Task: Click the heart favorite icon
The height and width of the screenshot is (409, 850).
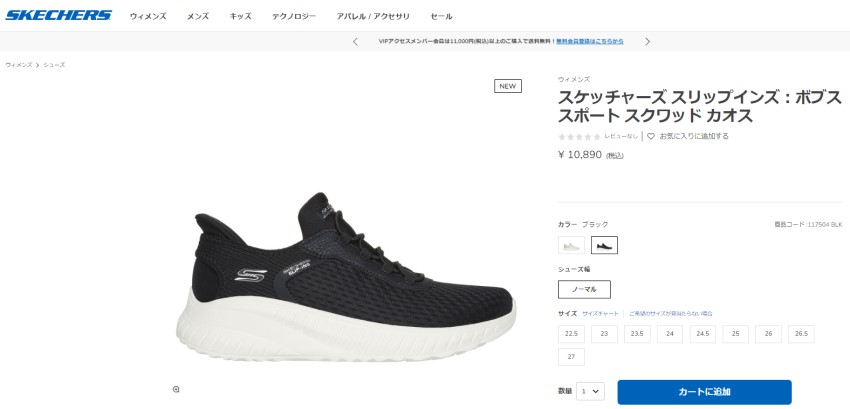Action: point(651,136)
